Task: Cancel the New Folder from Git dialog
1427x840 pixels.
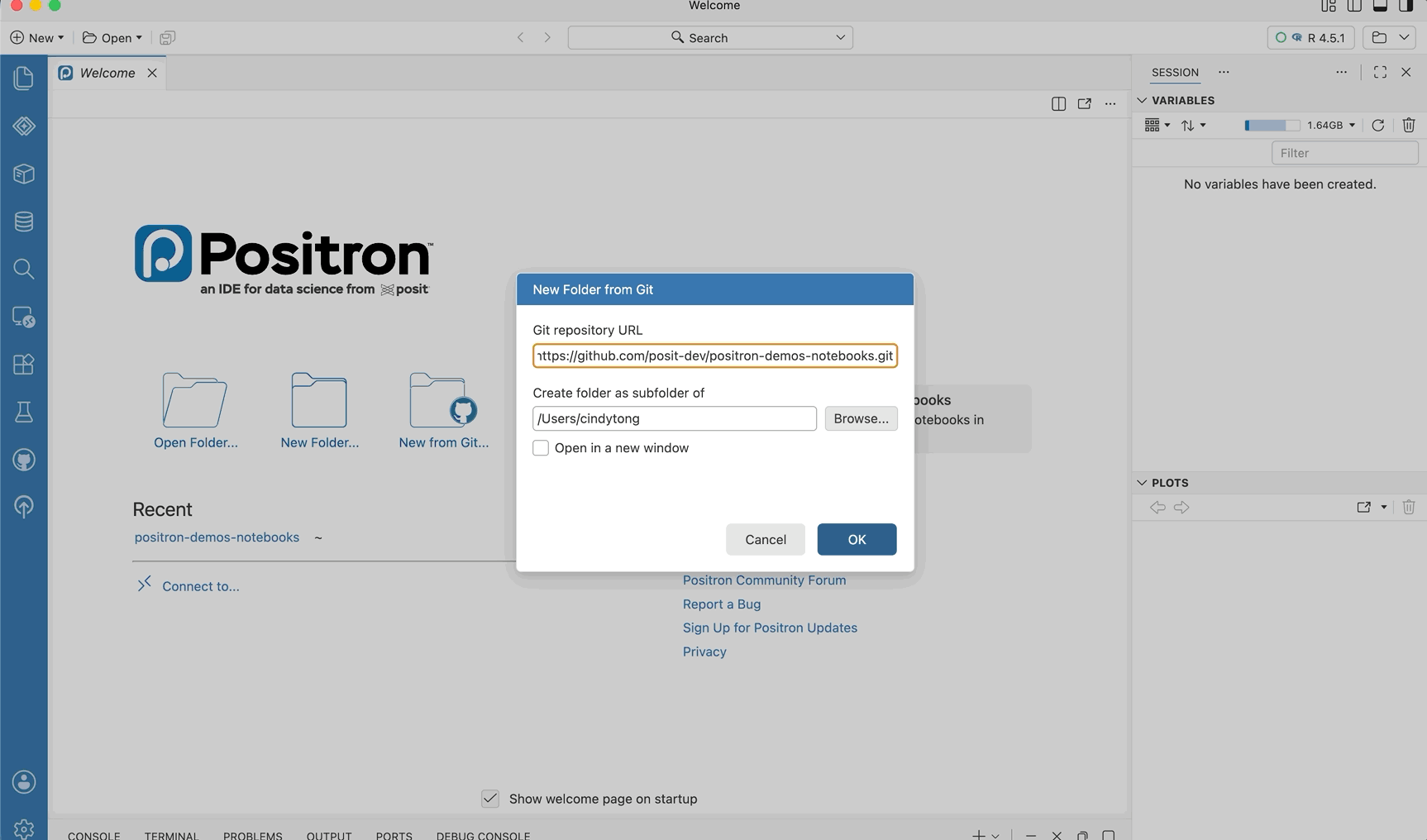Action: 766,539
